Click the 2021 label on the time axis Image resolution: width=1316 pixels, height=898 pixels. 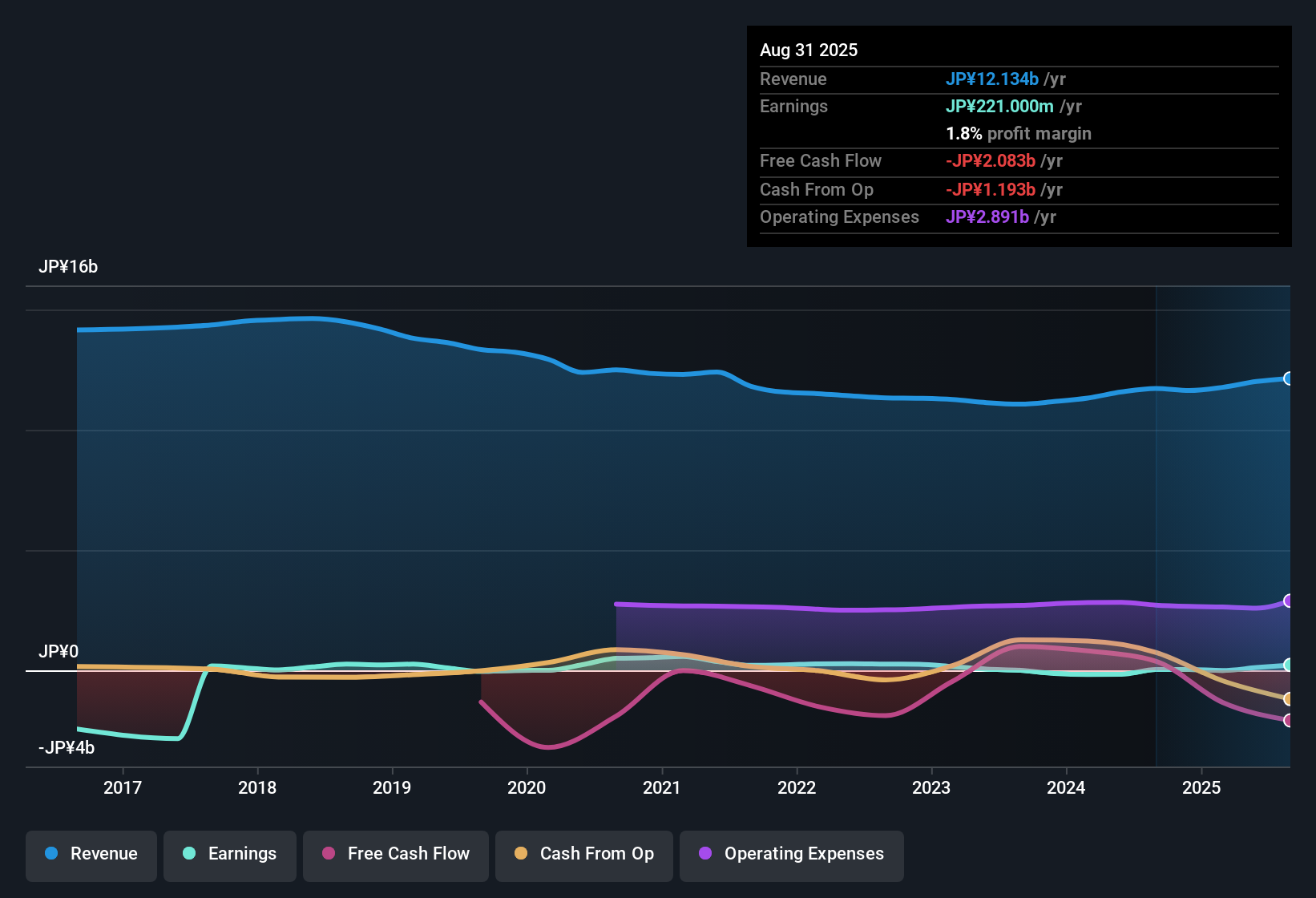click(662, 788)
